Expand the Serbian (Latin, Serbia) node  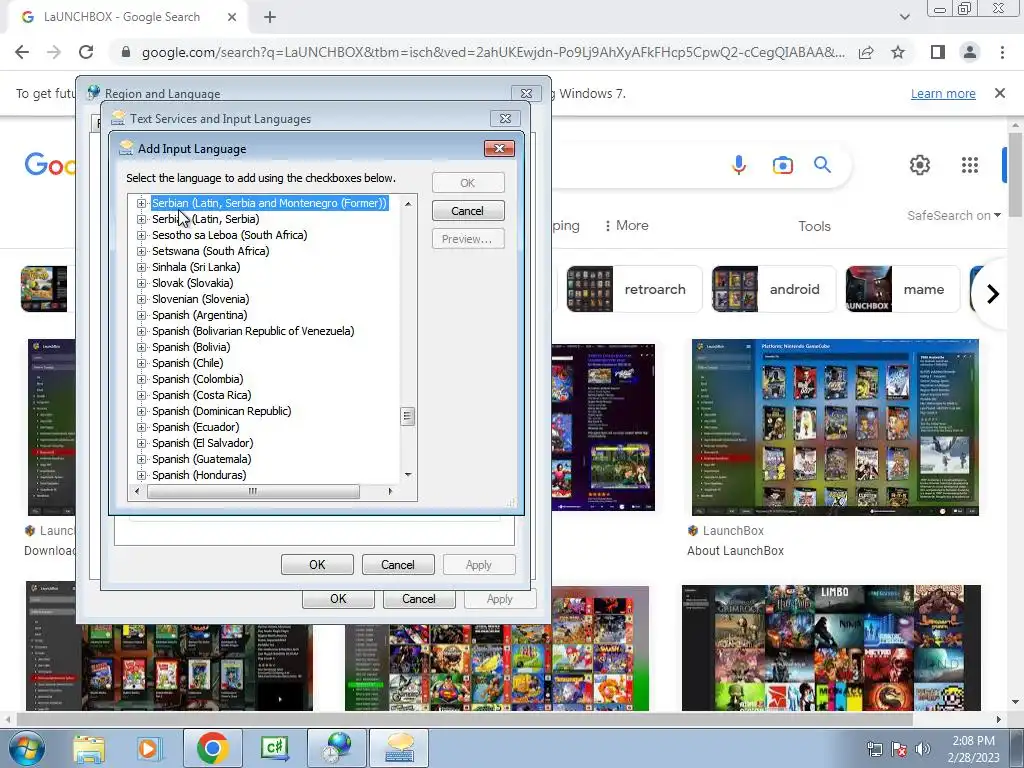[141, 219]
